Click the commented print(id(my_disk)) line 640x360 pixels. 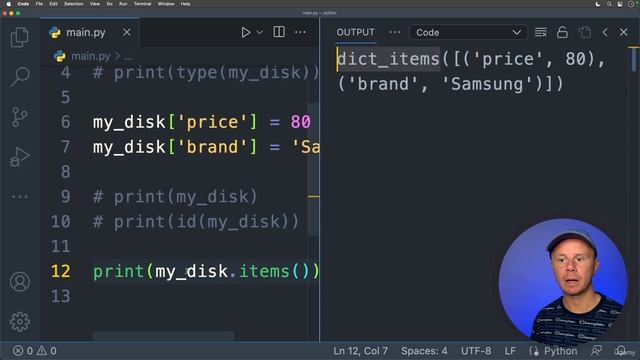196,222
